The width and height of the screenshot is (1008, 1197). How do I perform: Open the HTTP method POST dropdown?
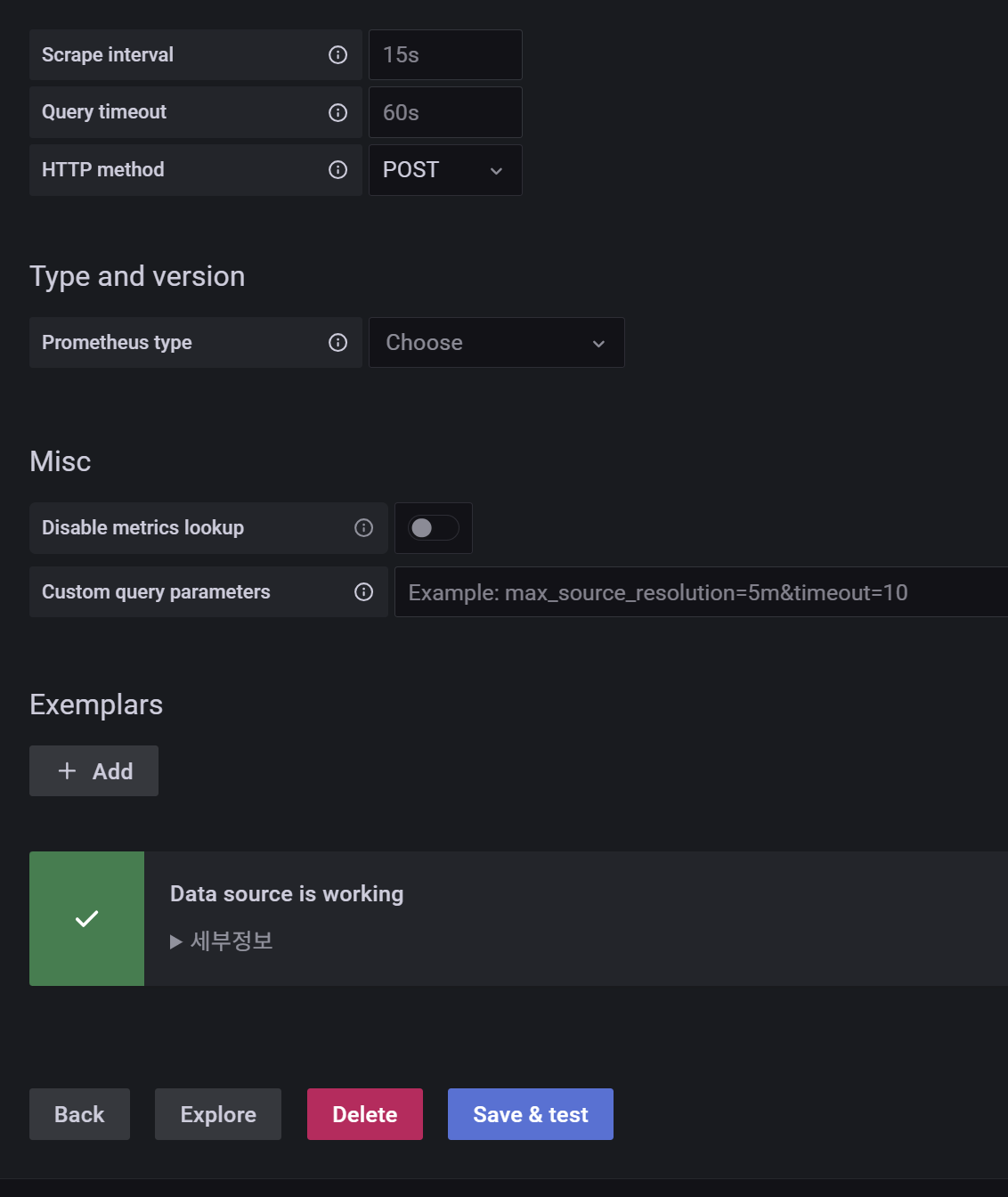445,170
